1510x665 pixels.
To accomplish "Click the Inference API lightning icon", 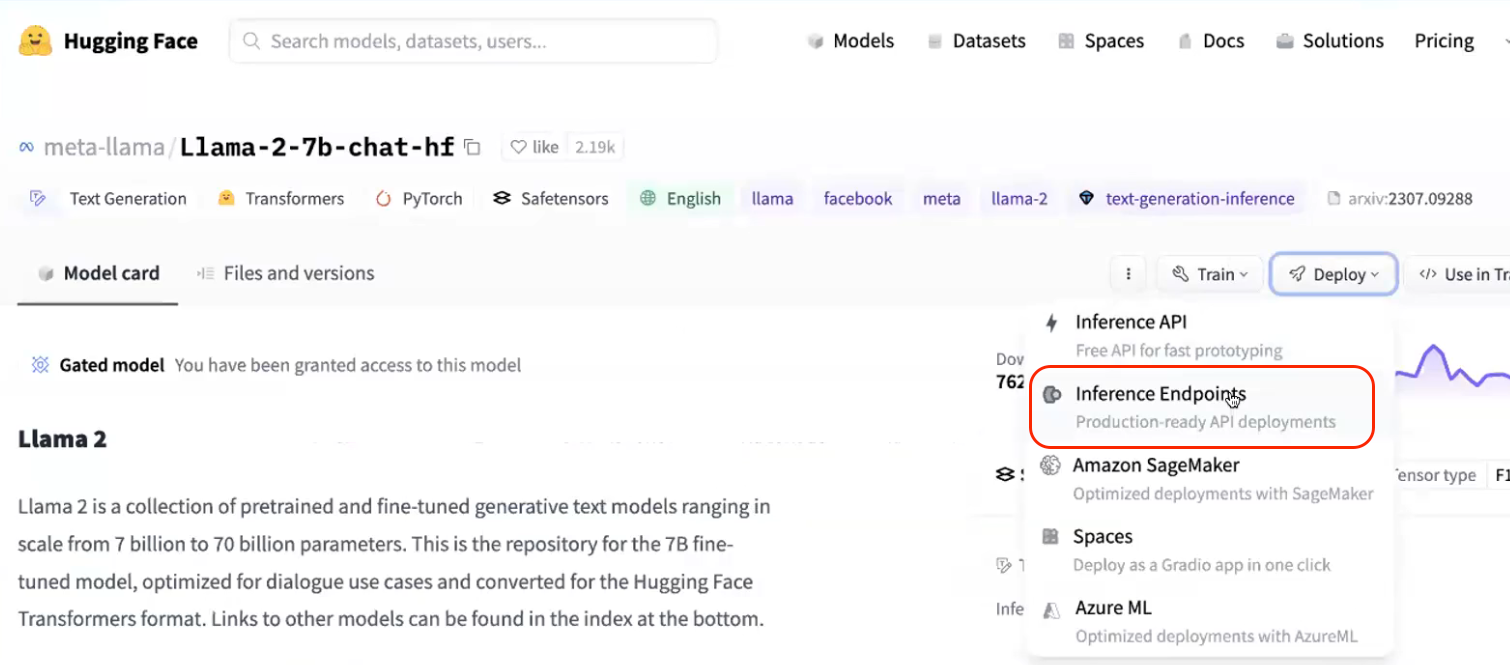I will coord(1051,322).
